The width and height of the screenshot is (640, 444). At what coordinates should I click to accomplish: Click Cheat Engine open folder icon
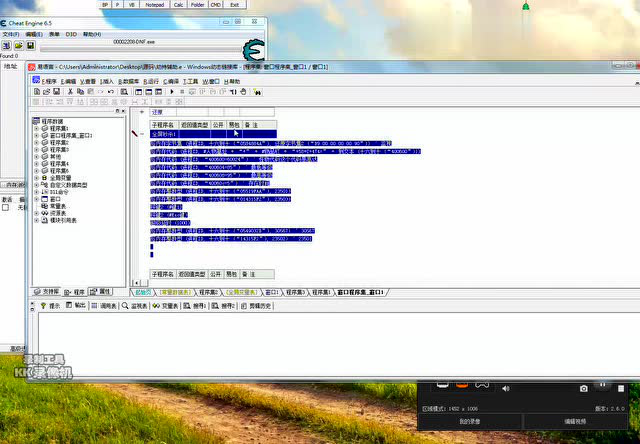(x=18, y=45)
